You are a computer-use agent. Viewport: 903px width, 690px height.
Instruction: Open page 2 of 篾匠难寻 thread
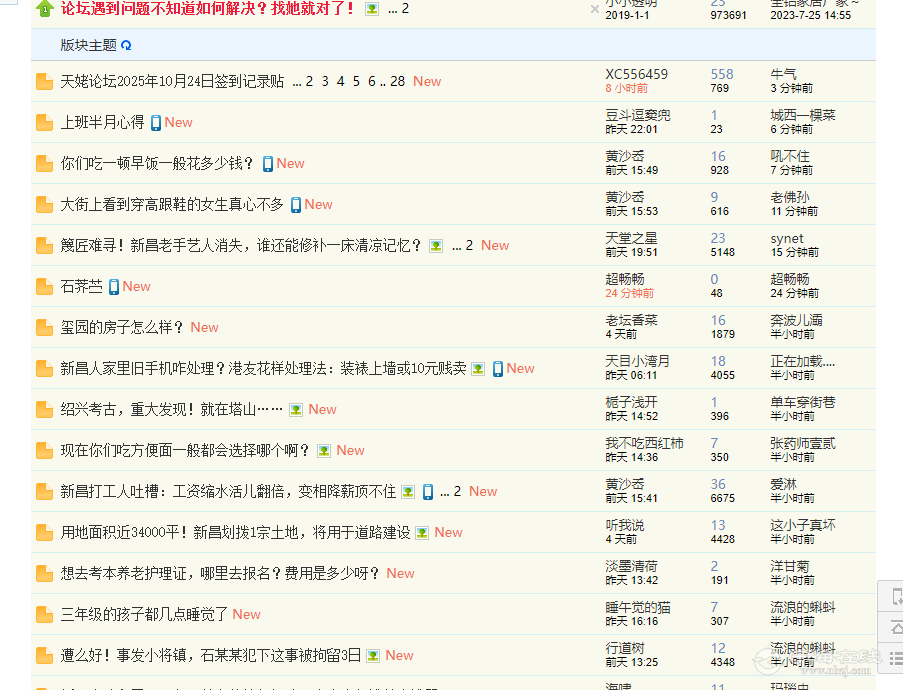pos(469,246)
